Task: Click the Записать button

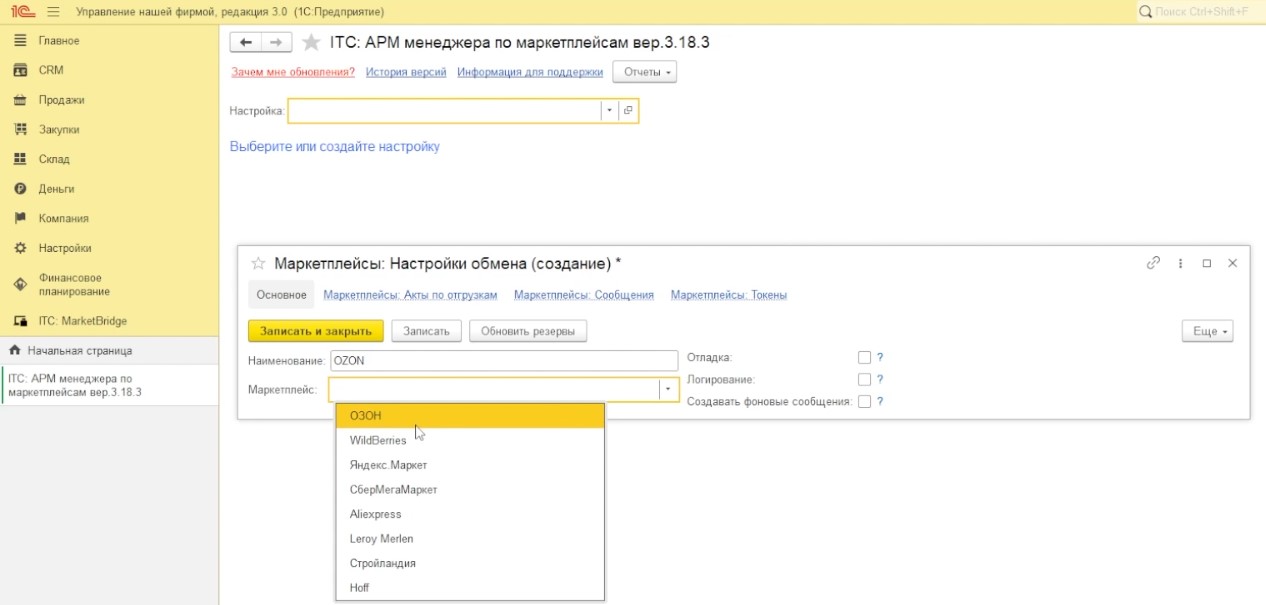Action: pyautogui.click(x=427, y=331)
